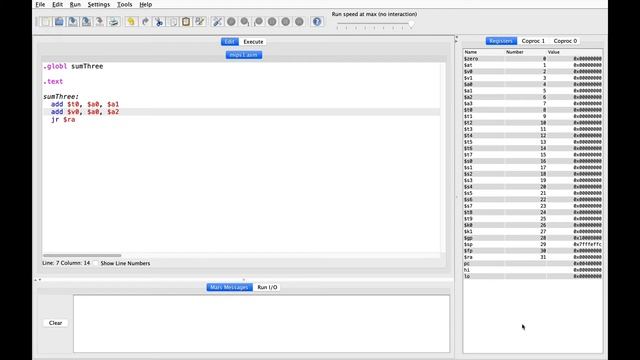The height and width of the screenshot is (360, 640).
Task: Select the $v0 register row
Action: (533, 71)
